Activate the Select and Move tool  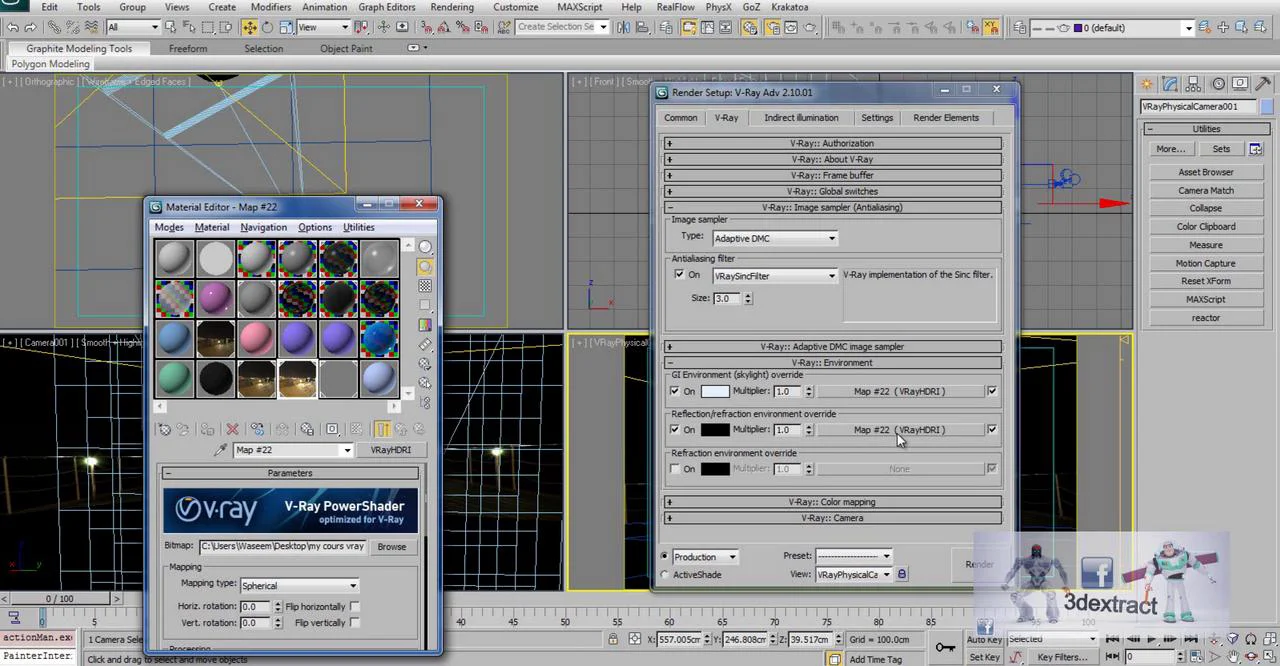[250, 28]
